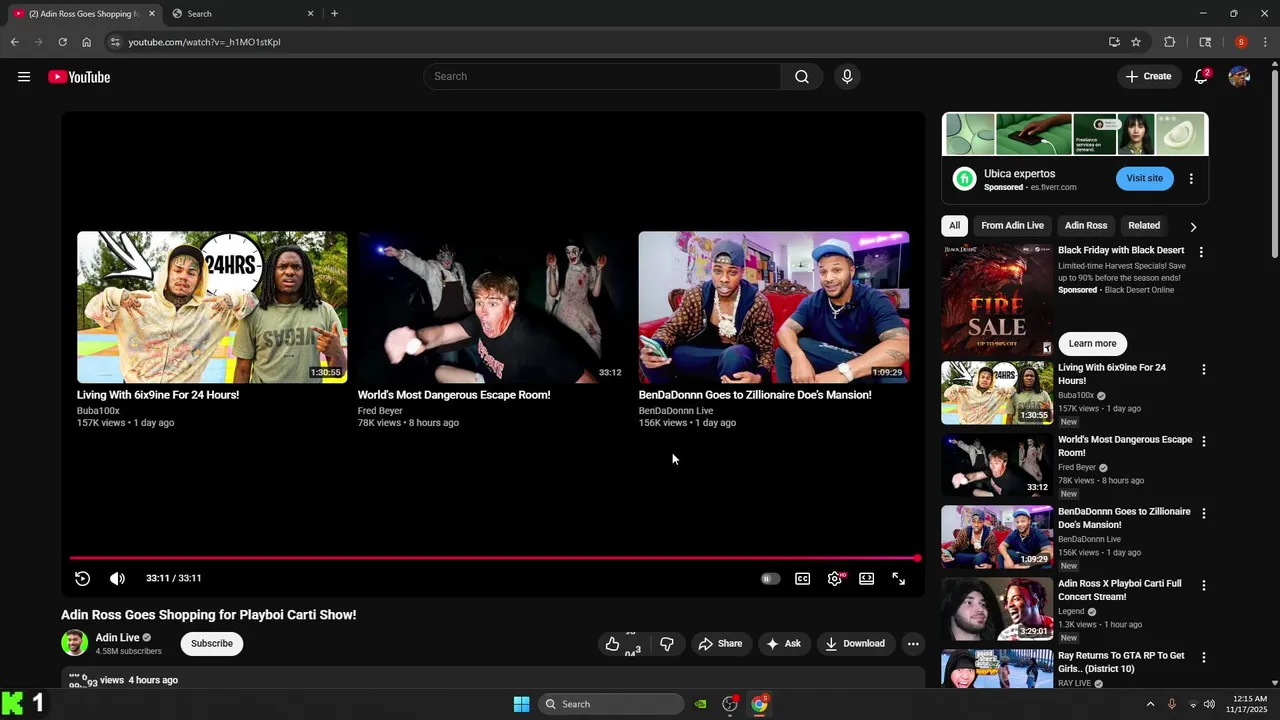The height and width of the screenshot is (720, 1280).
Task: Open options for Ray Returns To GTA RP
Action: tap(1204, 658)
